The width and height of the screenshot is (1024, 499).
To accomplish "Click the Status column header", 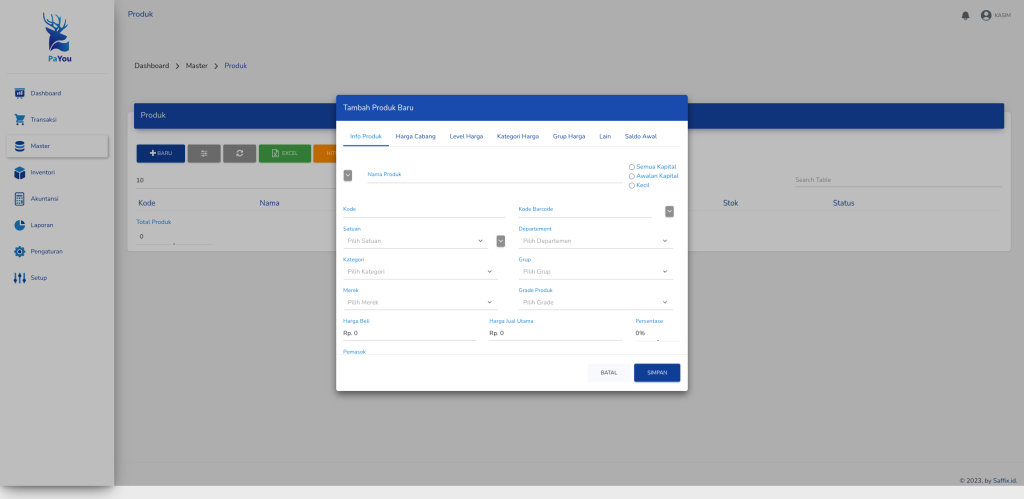I will 843,203.
